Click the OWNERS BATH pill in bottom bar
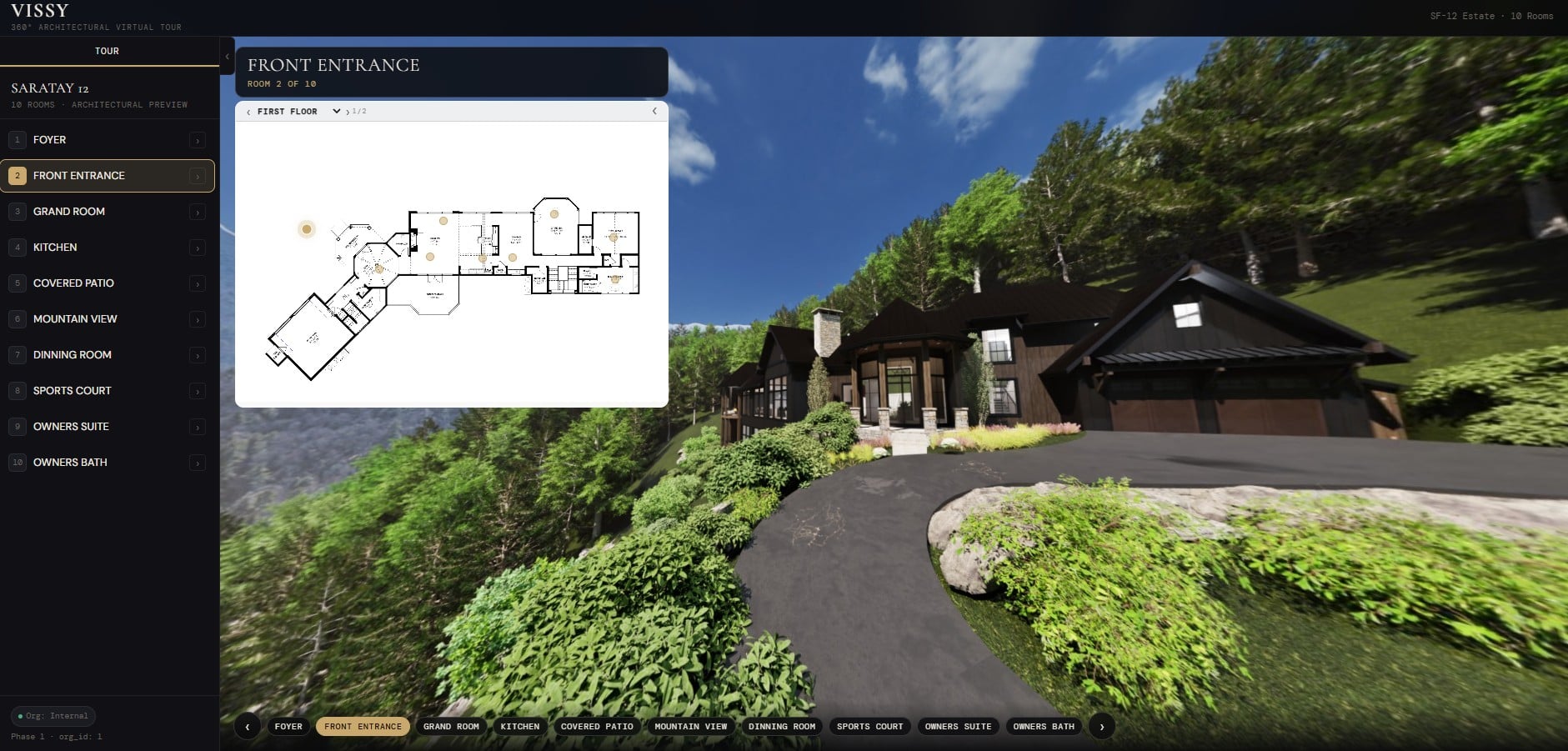Viewport: 1568px width, 751px height. pyautogui.click(x=1044, y=727)
